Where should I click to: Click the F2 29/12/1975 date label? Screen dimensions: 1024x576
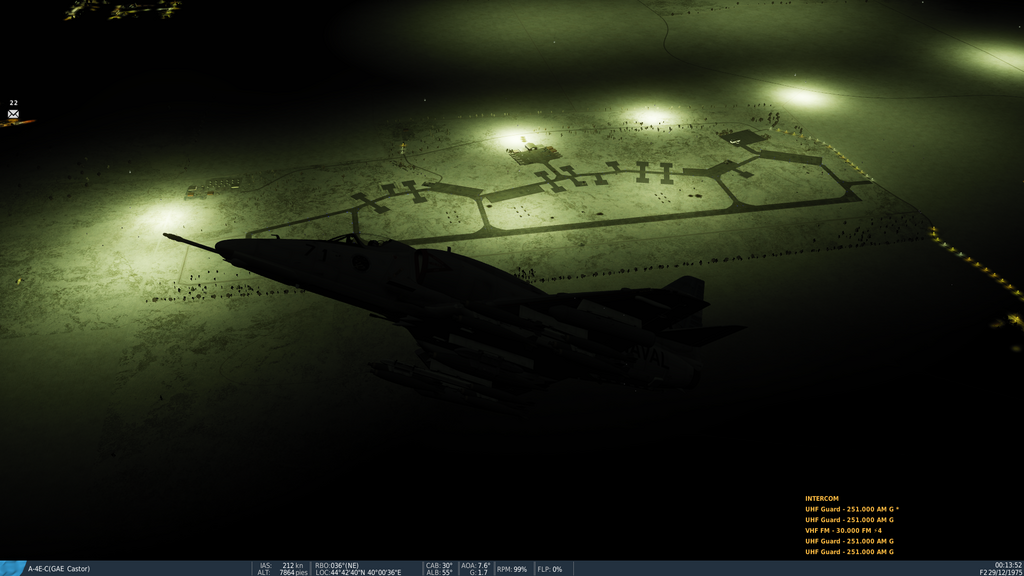[x=1000, y=573]
